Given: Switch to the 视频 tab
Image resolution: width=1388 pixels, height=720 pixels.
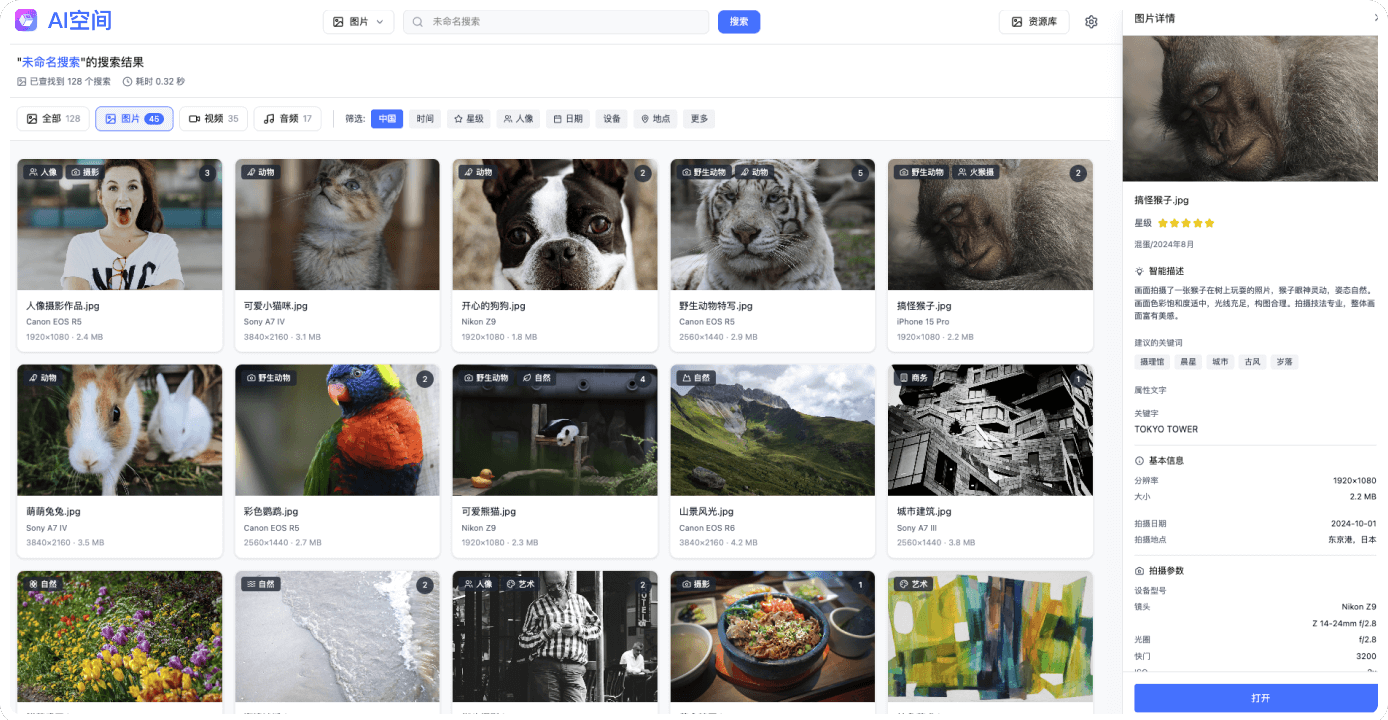Looking at the screenshot, I should click(213, 119).
